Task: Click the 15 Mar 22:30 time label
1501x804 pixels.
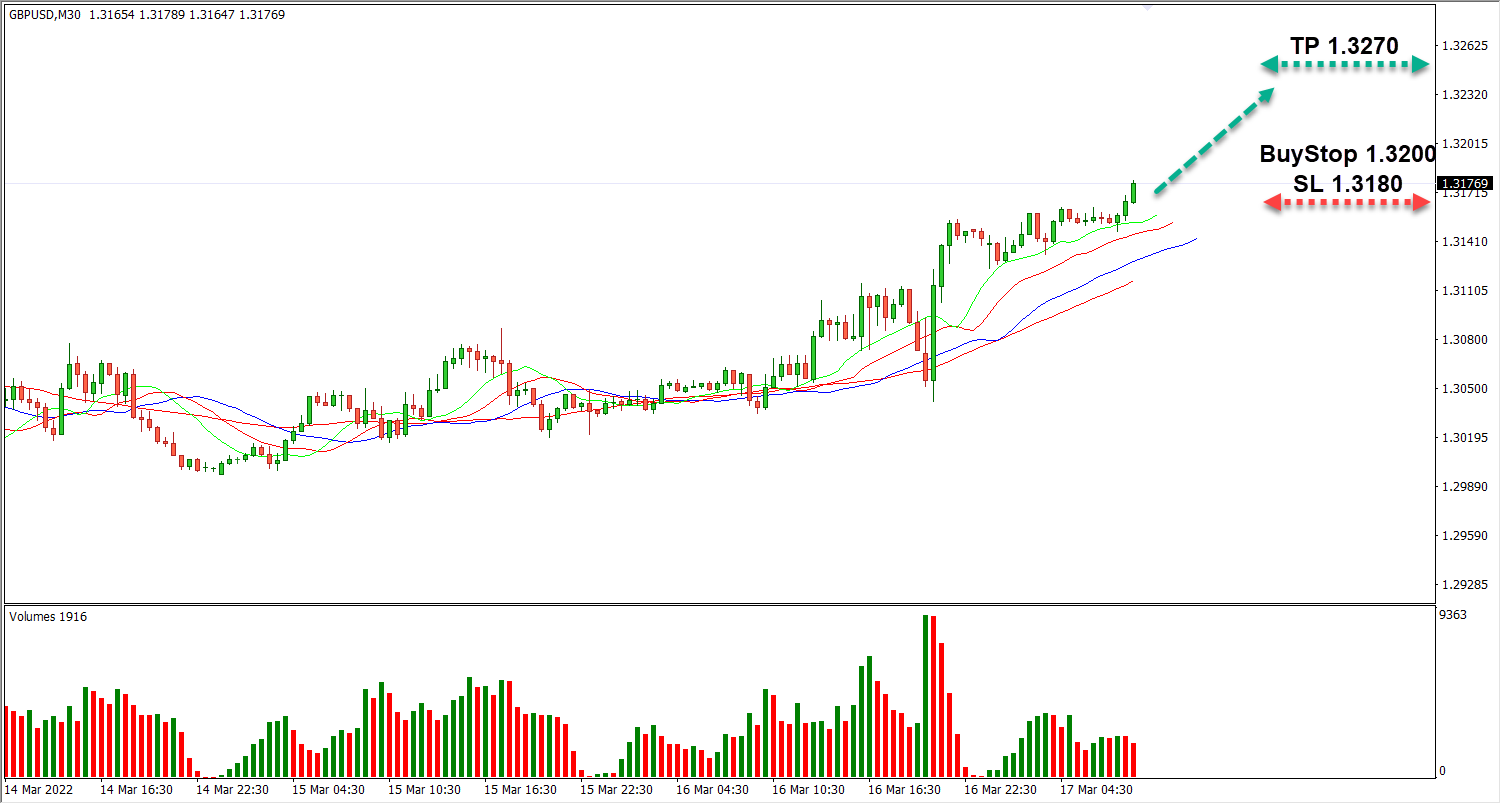Action: 616,790
